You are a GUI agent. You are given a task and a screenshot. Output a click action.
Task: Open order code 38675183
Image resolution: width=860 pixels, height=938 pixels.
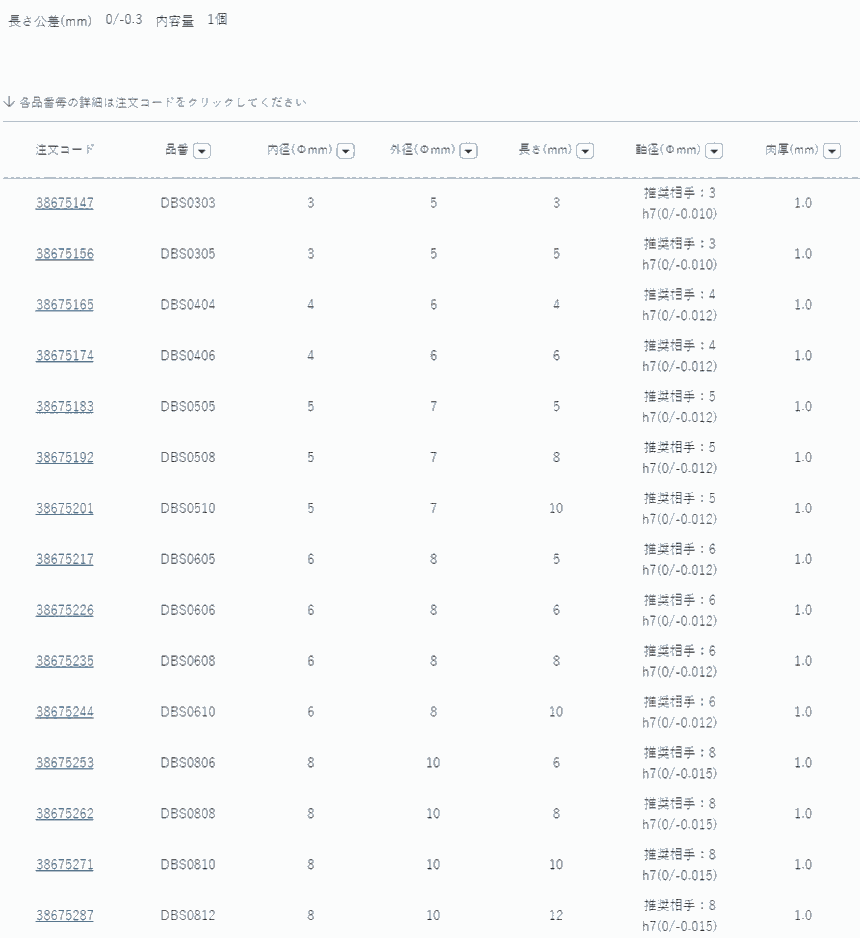[65, 407]
